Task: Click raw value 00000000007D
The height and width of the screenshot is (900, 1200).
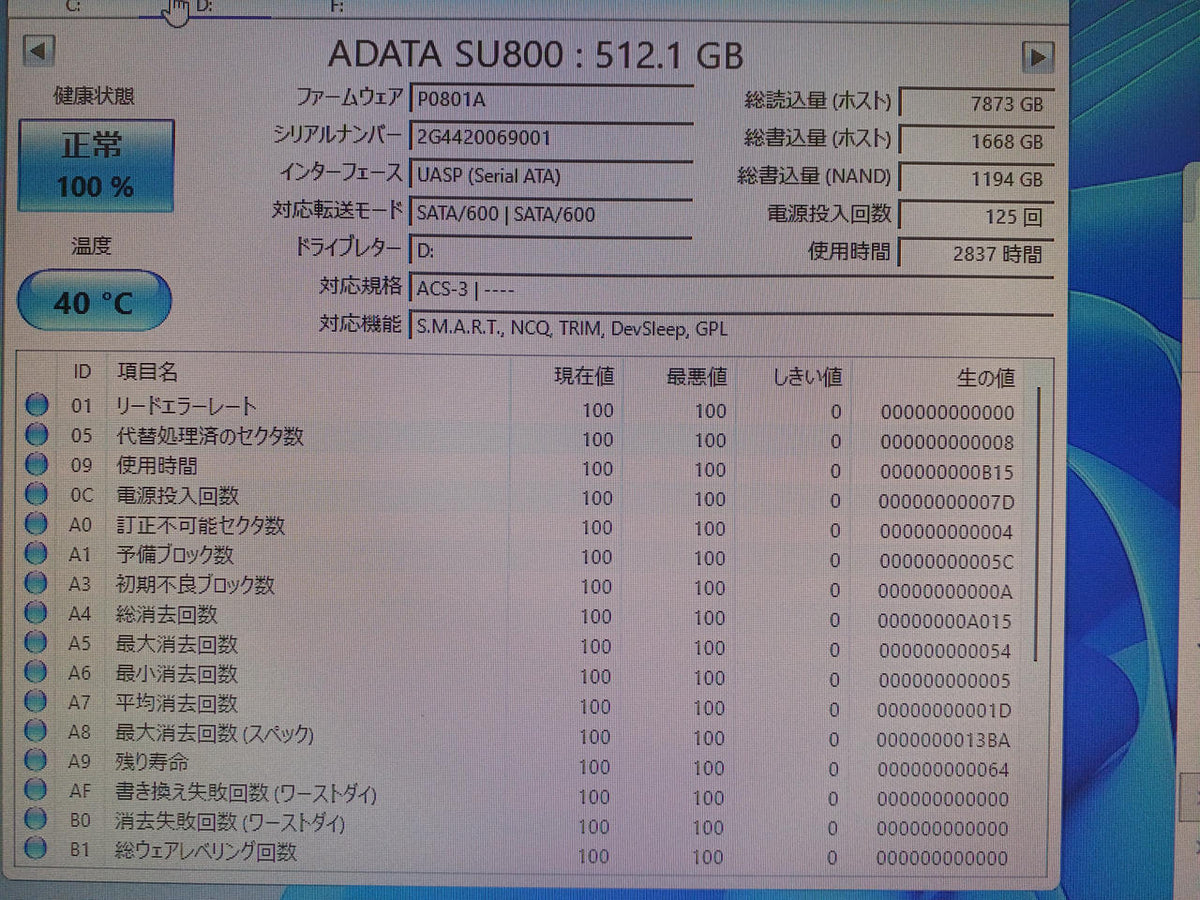Action: tap(946, 502)
